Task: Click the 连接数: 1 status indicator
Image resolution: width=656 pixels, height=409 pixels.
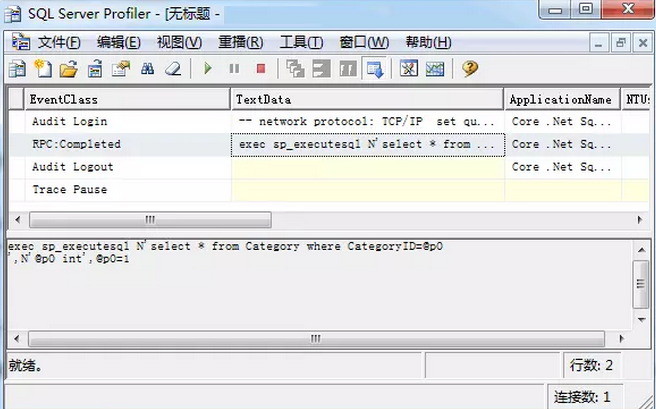Action: pyautogui.click(x=582, y=396)
